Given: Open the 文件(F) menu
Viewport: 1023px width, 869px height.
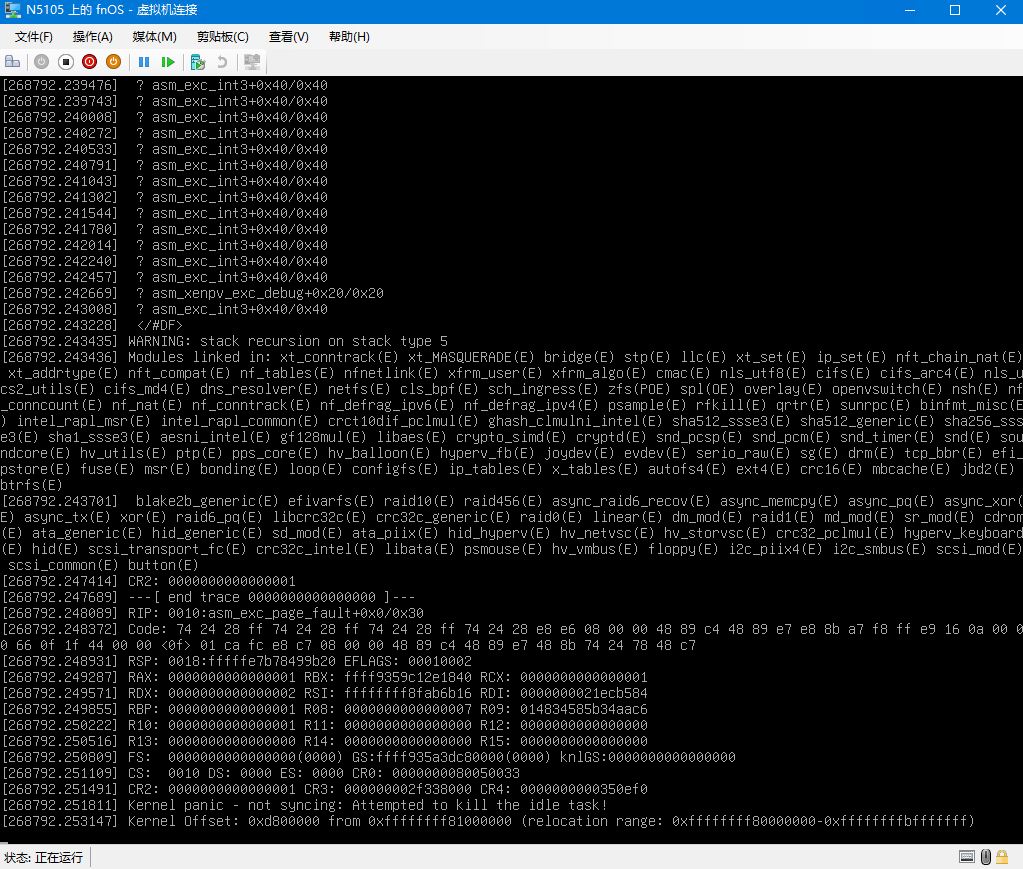Looking at the screenshot, I should [33, 37].
